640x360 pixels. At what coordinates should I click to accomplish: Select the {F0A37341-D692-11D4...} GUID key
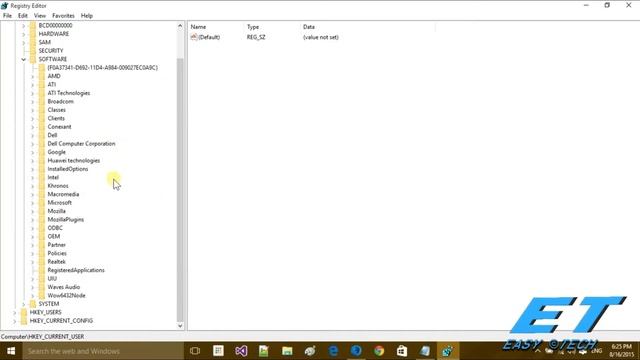tap(102, 68)
